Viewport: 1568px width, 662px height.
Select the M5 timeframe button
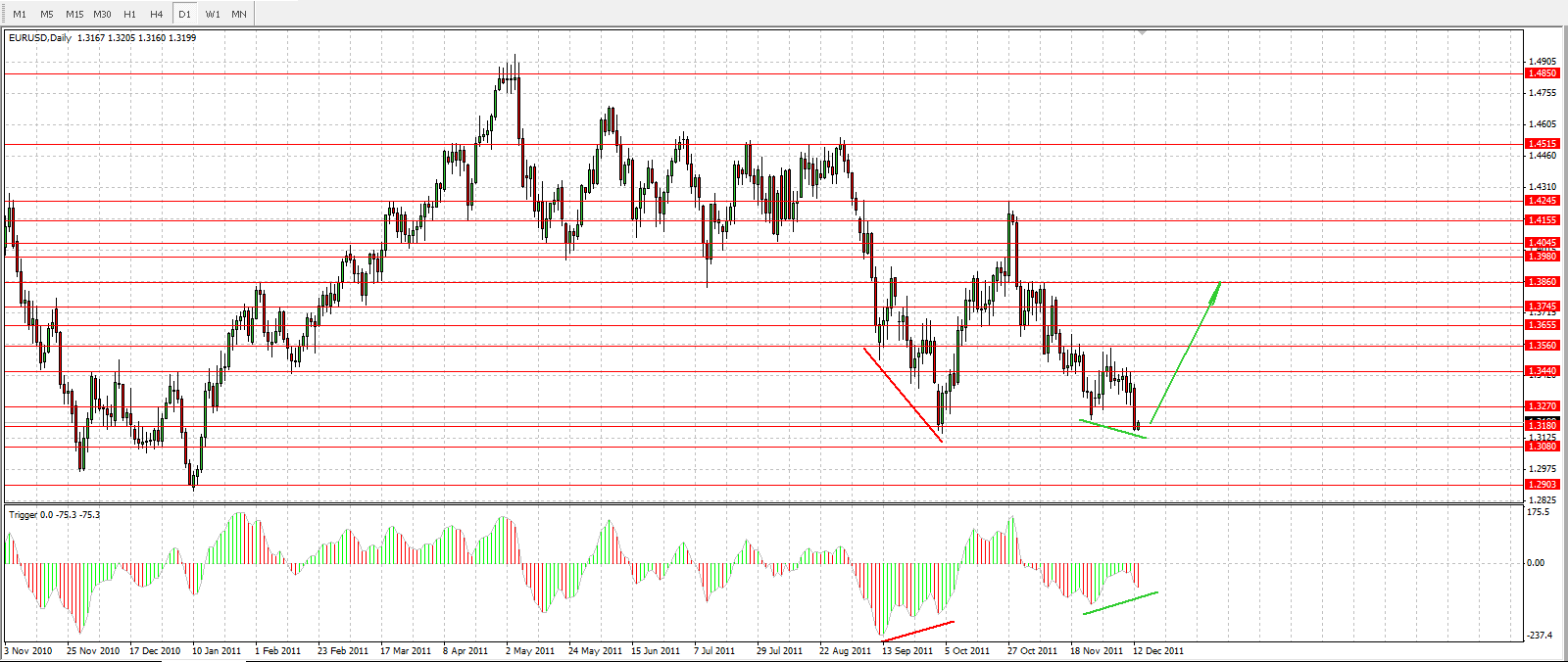tap(47, 14)
